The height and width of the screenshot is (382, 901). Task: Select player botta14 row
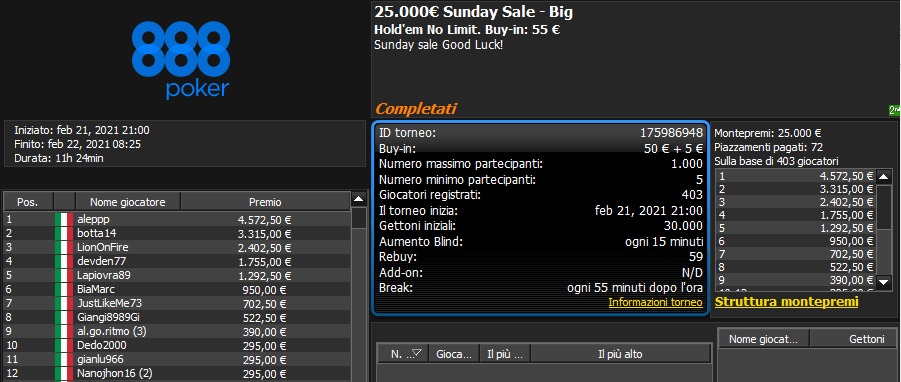coord(177,233)
